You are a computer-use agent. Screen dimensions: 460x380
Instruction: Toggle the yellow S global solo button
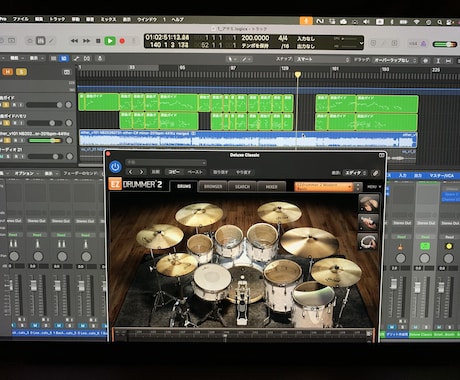click(21, 72)
